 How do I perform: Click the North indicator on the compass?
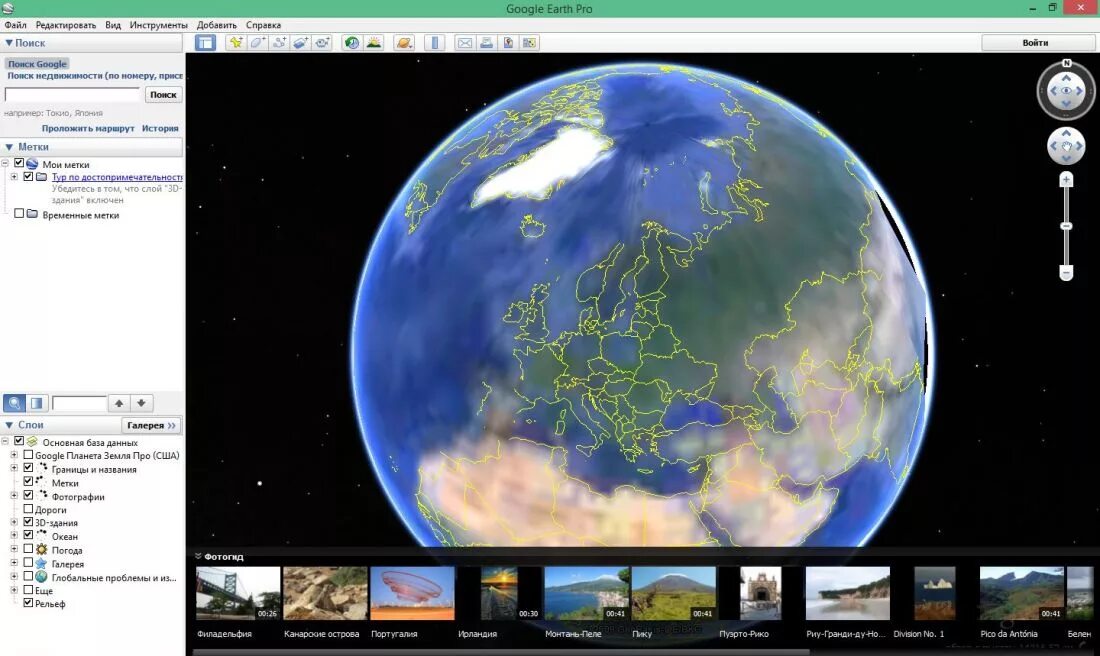(x=1066, y=63)
